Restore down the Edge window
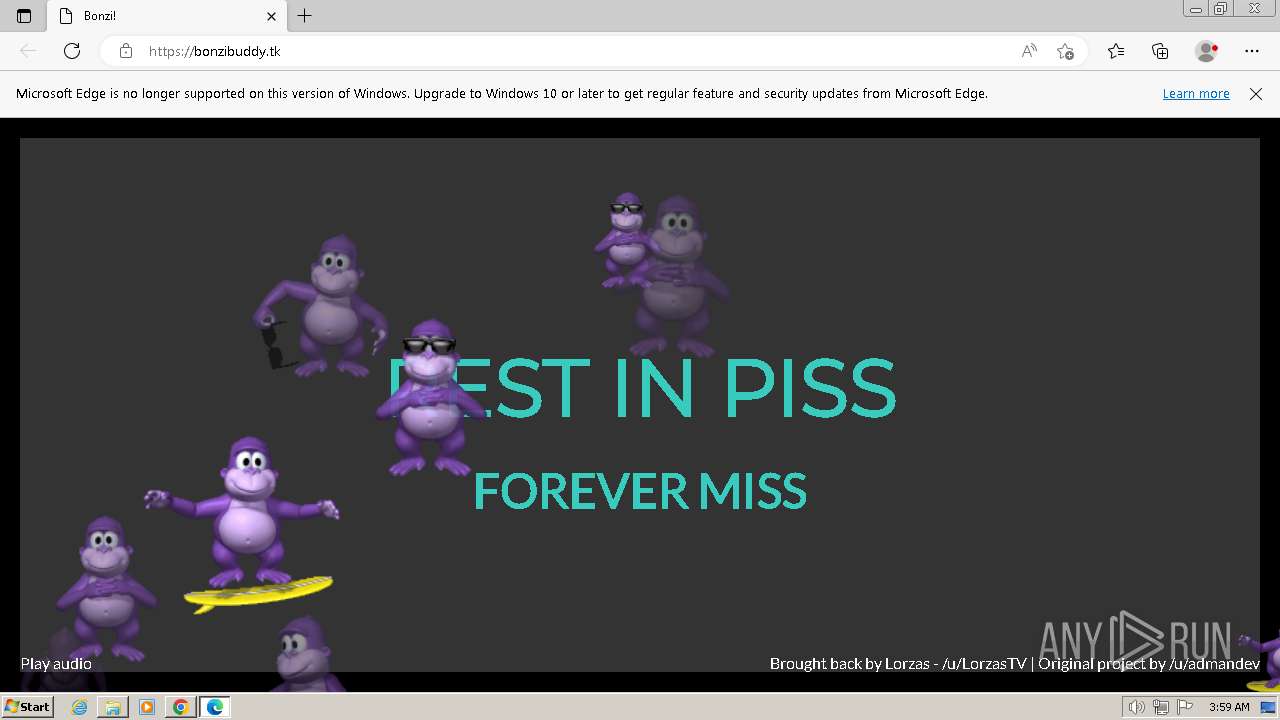 click(1221, 9)
